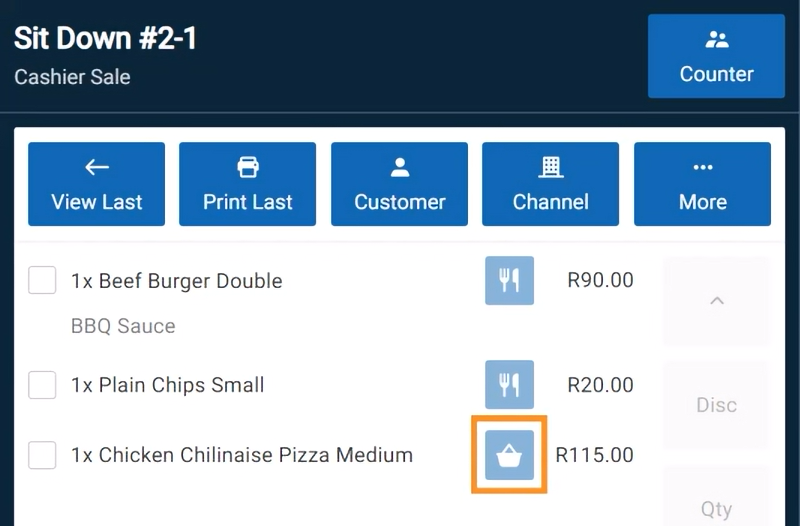Click the Customer person icon
This screenshot has height=526, width=800.
click(399, 167)
